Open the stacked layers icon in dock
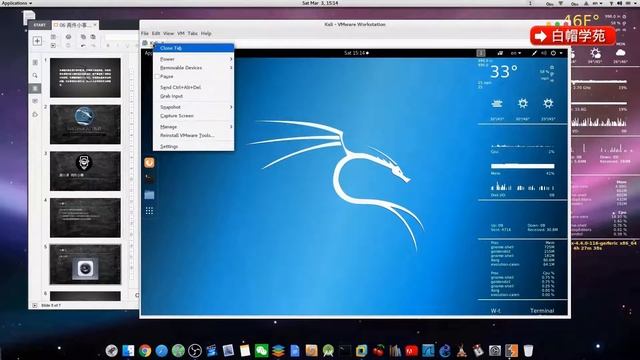The width and height of the screenshot is (640, 360). 278,351
